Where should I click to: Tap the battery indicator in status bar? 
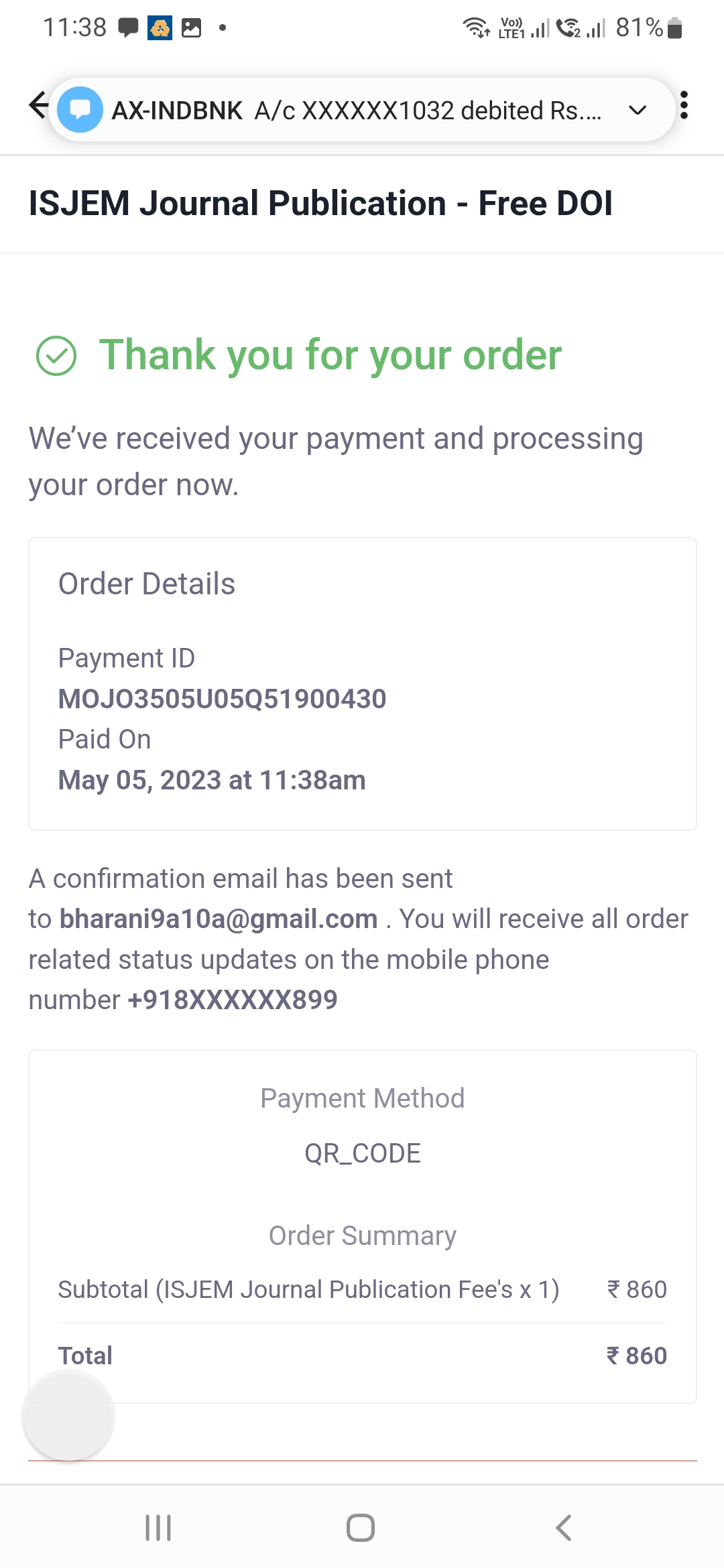click(675, 28)
